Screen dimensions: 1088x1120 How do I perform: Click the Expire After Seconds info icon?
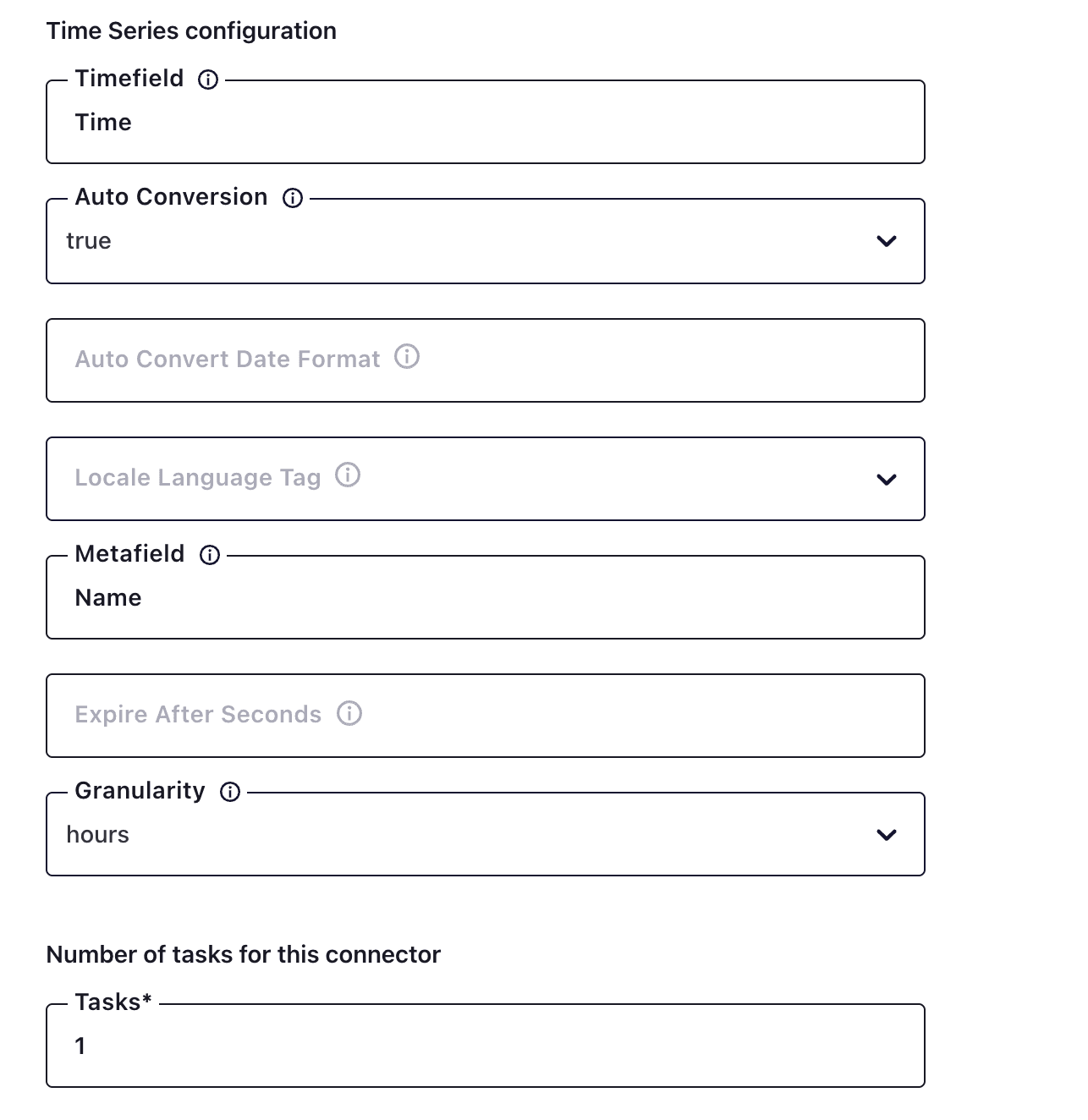tap(349, 713)
